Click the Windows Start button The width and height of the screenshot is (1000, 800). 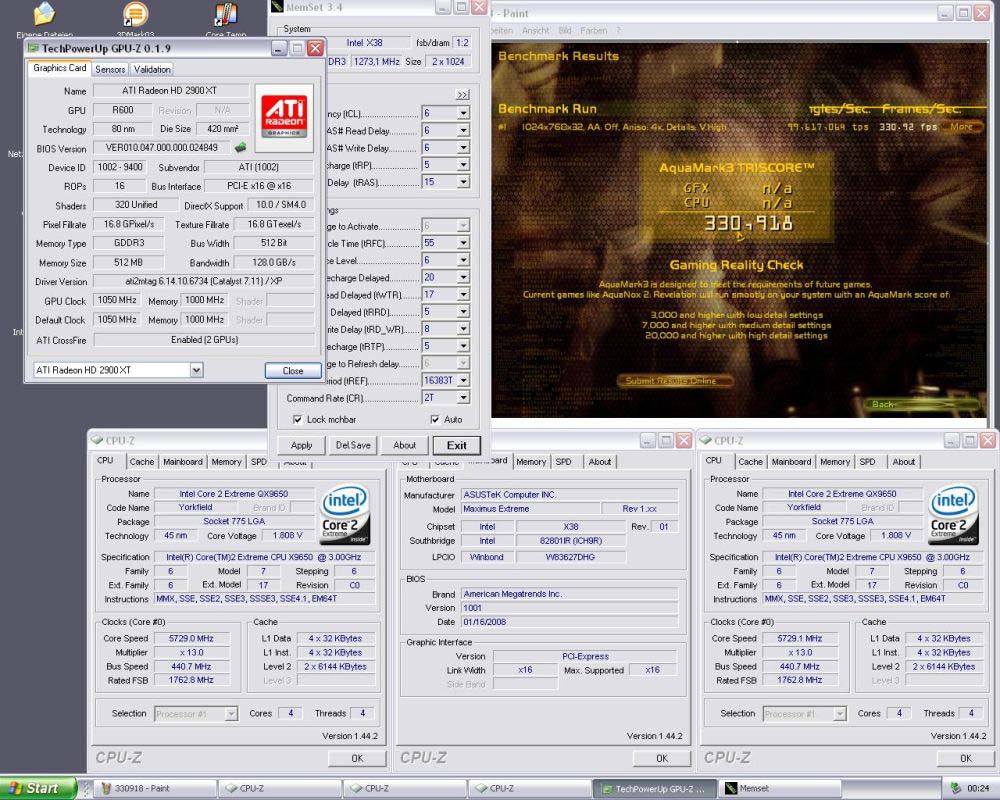click(x=38, y=788)
